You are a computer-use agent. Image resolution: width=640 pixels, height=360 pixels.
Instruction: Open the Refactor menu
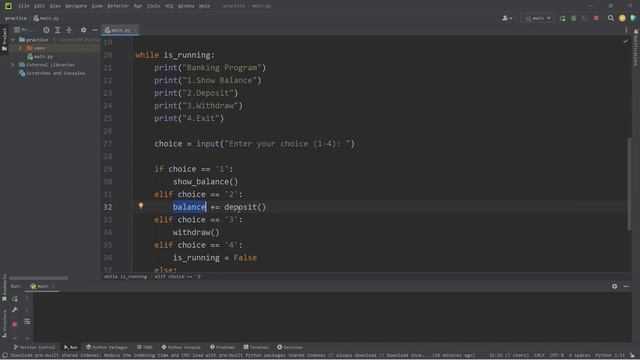point(118,6)
